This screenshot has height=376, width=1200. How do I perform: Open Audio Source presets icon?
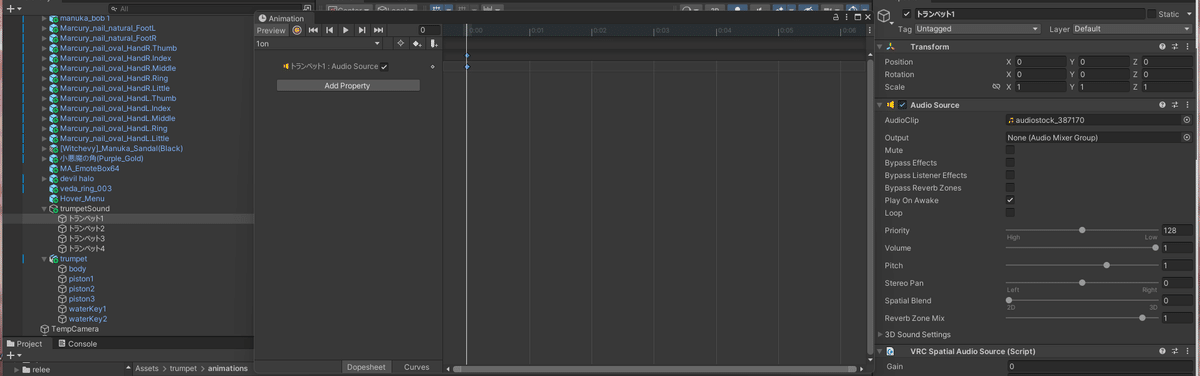click(x=1175, y=105)
